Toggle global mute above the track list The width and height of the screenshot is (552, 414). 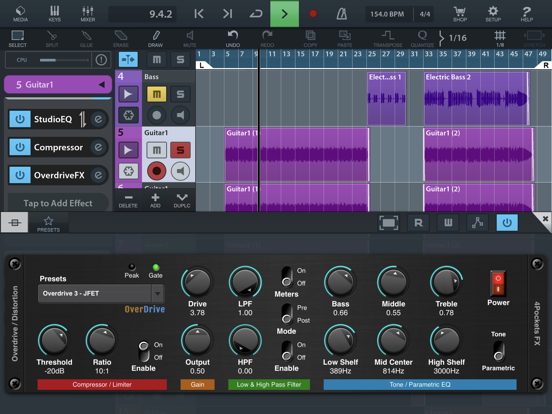coord(157,59)
